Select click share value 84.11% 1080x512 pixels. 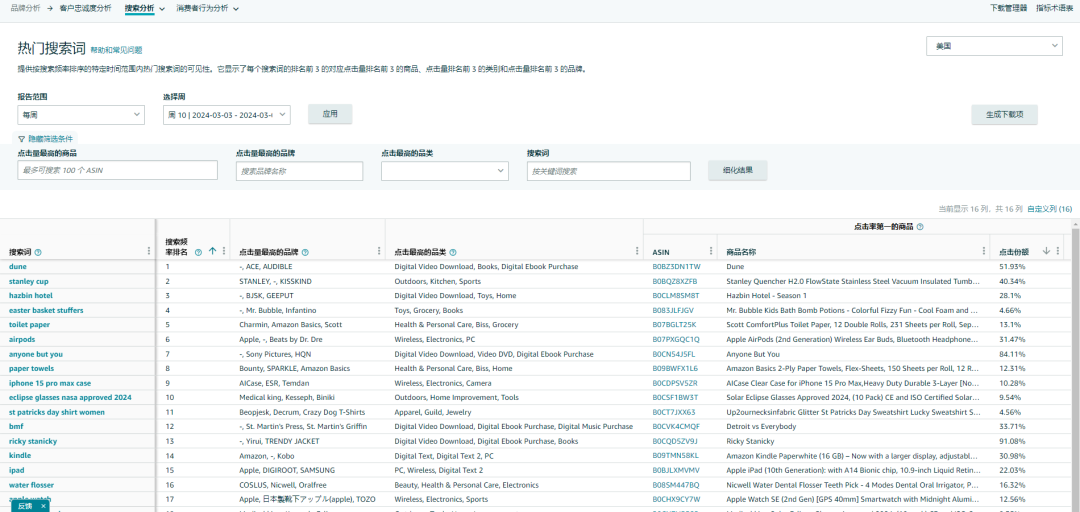1012,354
